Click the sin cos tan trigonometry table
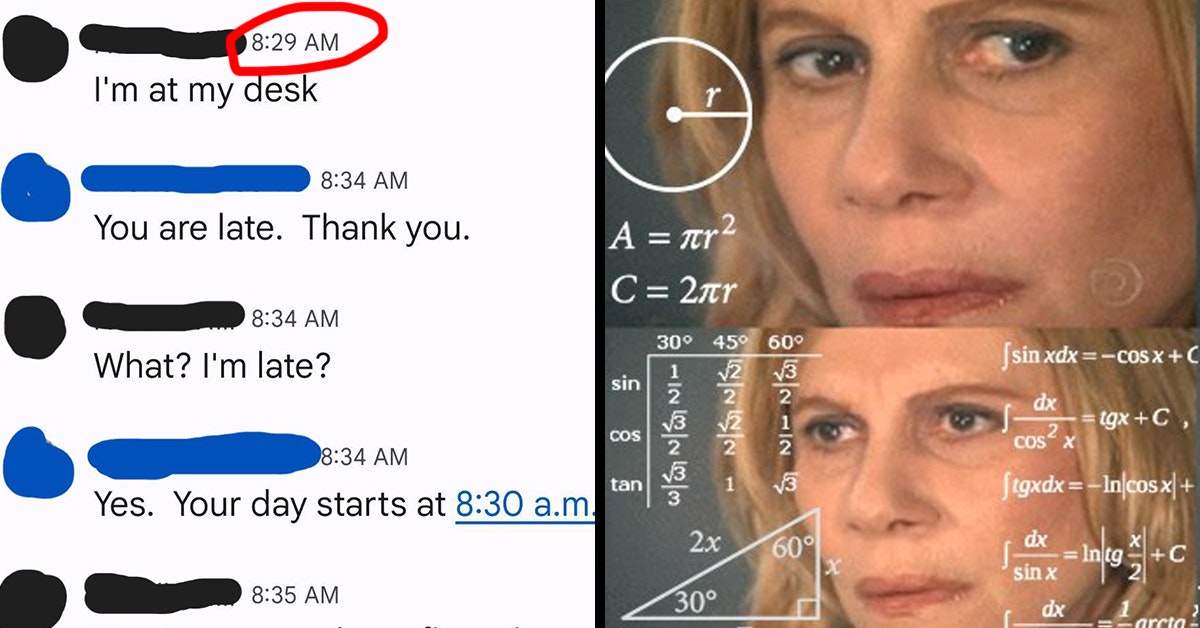The width and height of the screenshot is (1200, 628). [714, 419]
